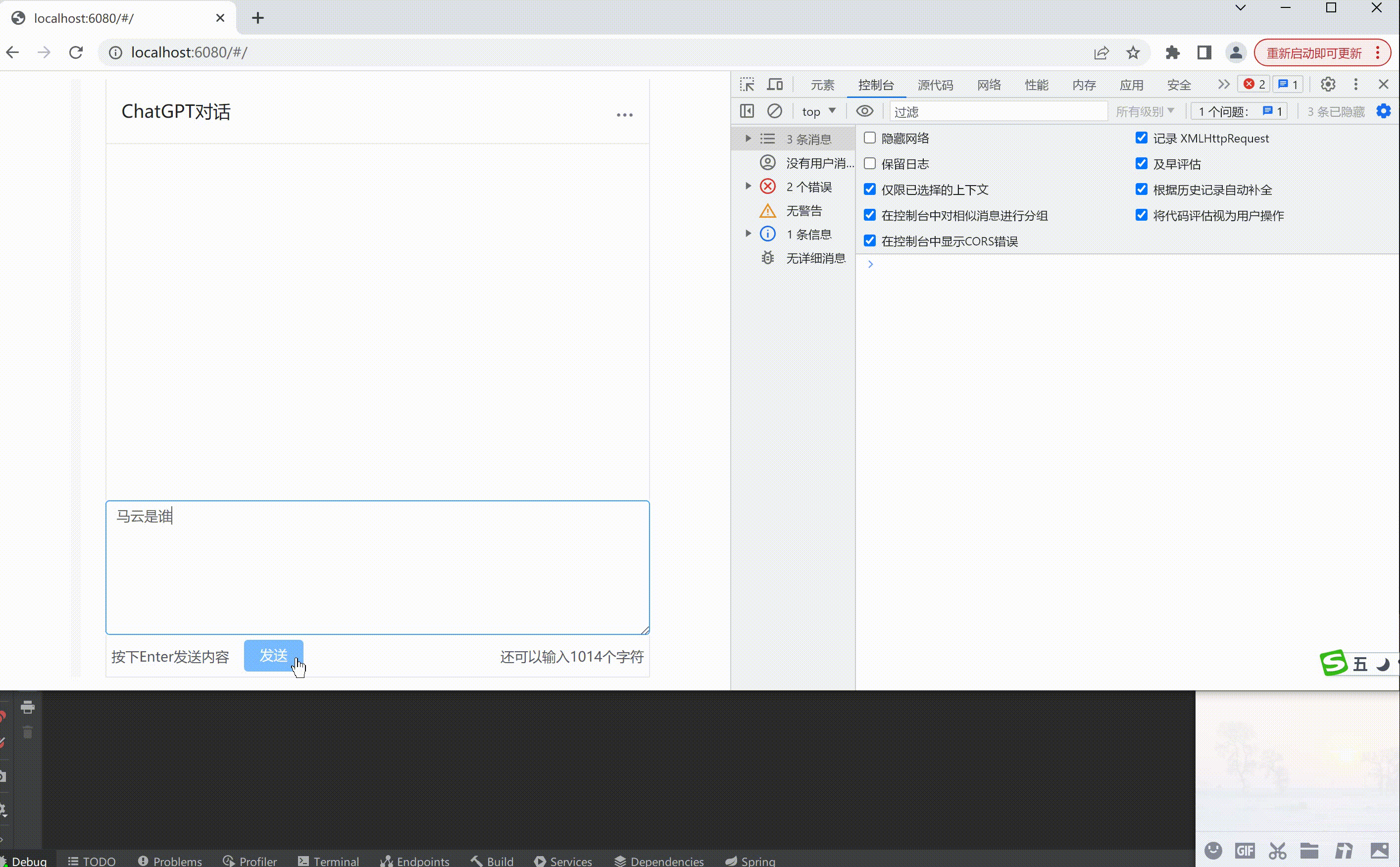Uncheck 在控制台中对相似消息进行分组 checkbox
The width and height of the screenshot is (1400, 867).
pos(869,215)
